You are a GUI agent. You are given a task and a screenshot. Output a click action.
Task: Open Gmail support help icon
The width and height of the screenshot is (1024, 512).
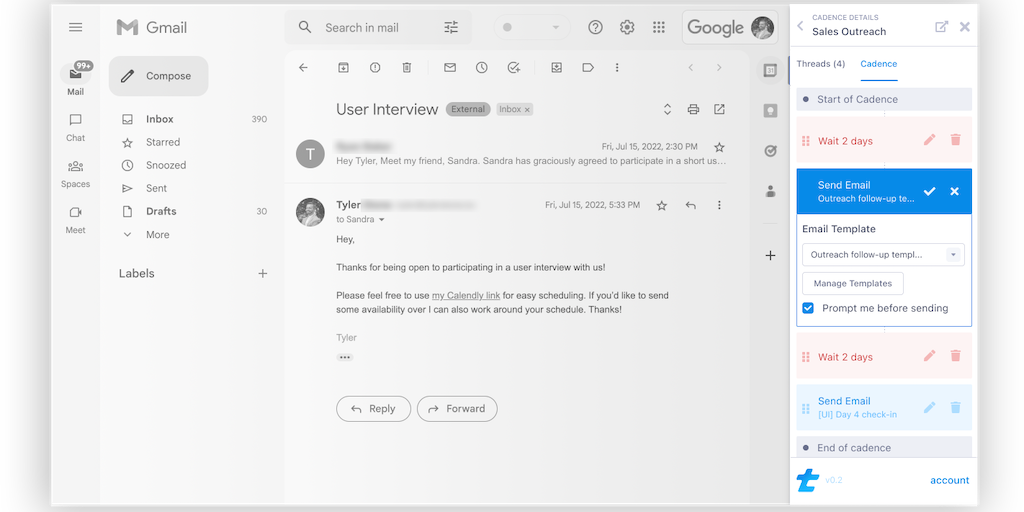point(595,27)
